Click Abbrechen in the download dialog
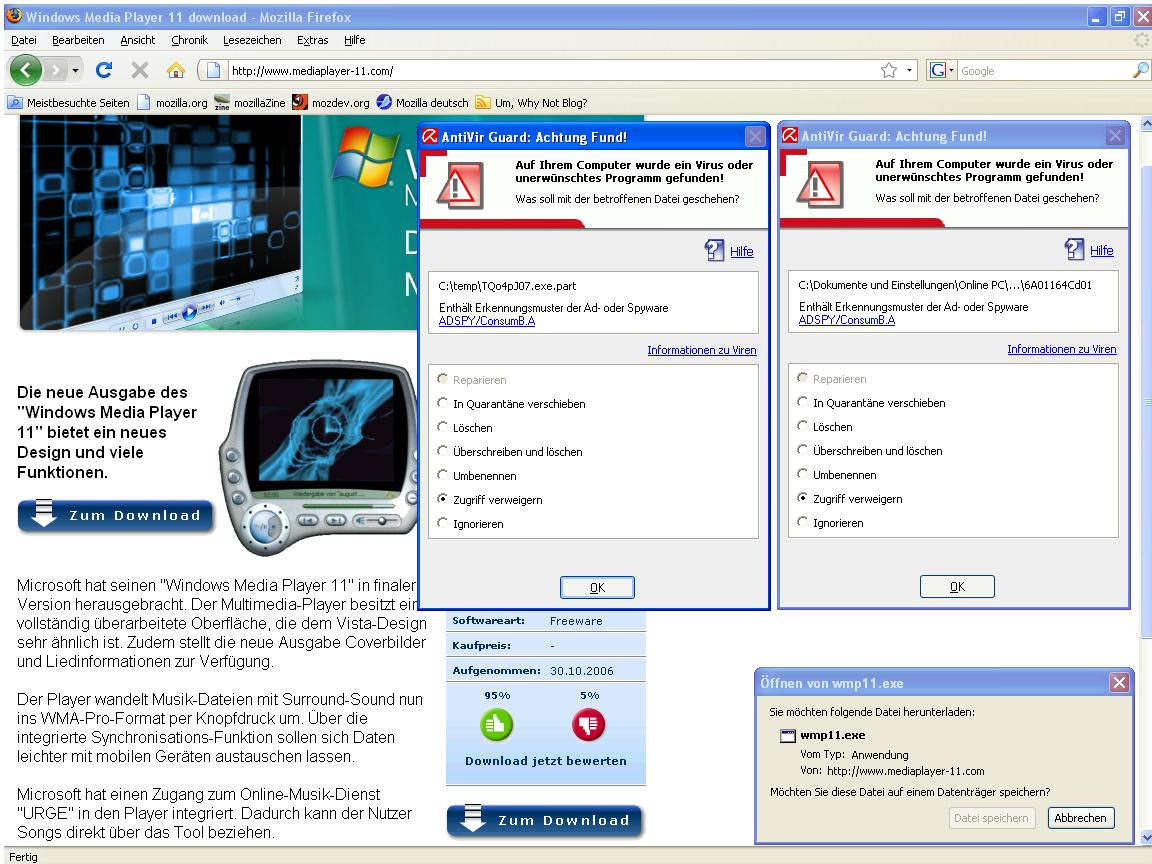This screenshot has height=864, width=1152. tap(1080, 818)
